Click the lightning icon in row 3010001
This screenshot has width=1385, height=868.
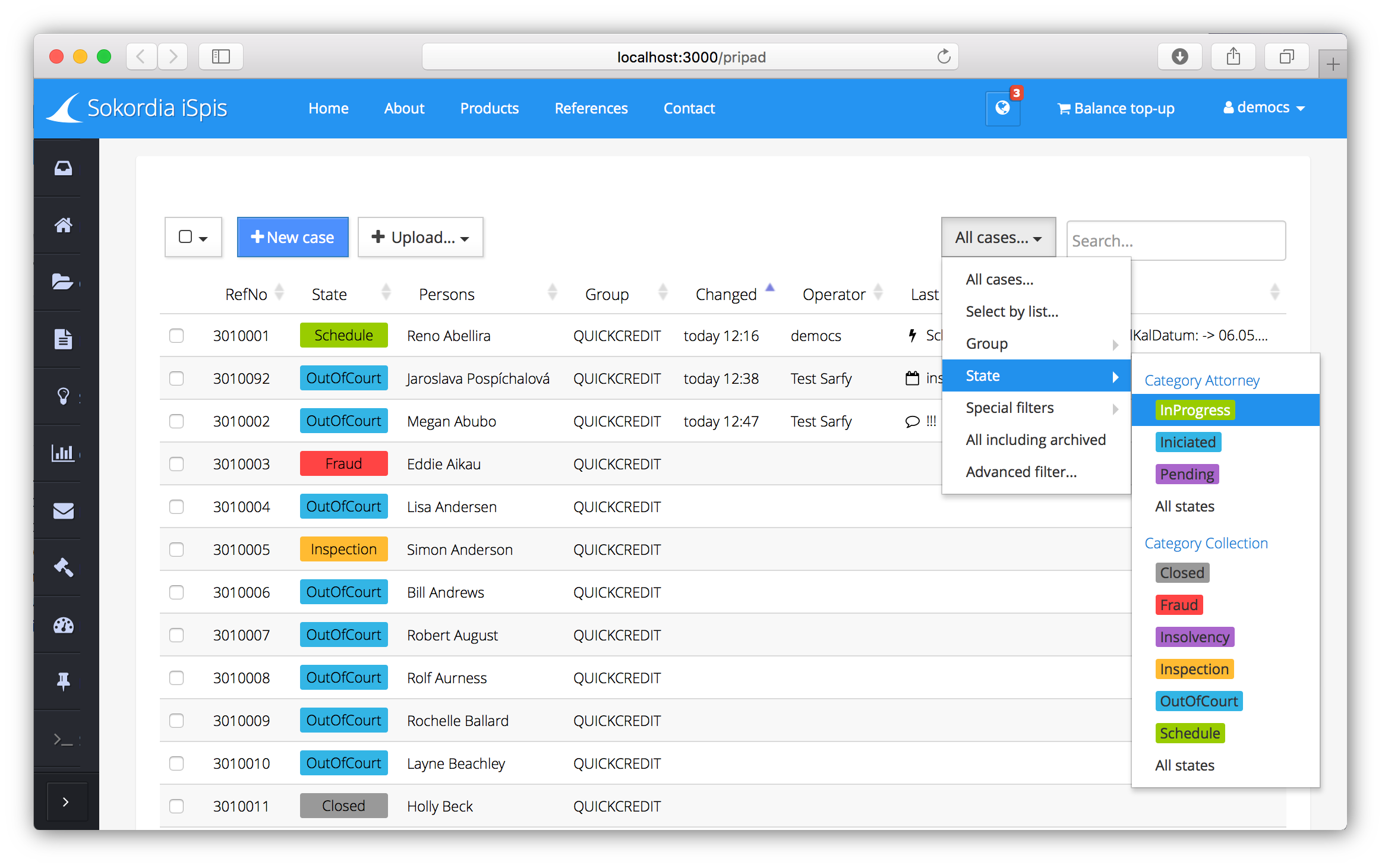[x=913, y=336]
